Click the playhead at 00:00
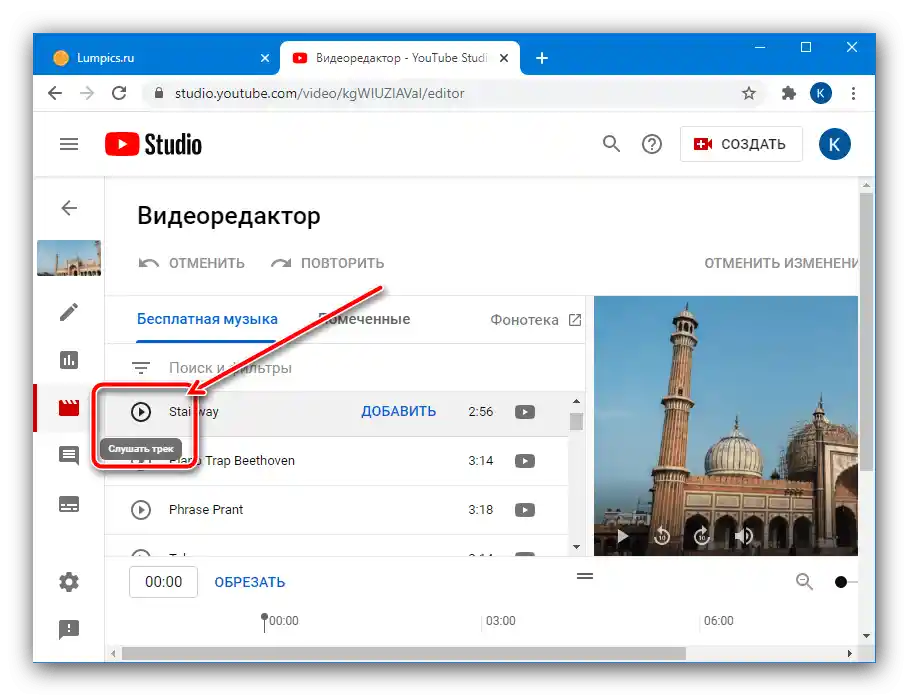This screenshot has height=696, width=909. coord(264,622)
